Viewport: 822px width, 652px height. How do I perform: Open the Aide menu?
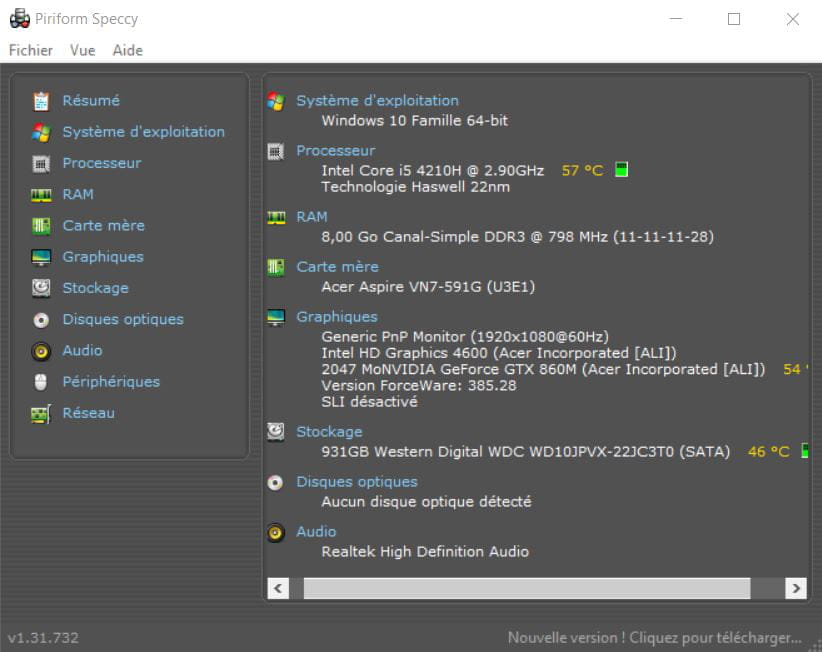[x=127, y=50]
